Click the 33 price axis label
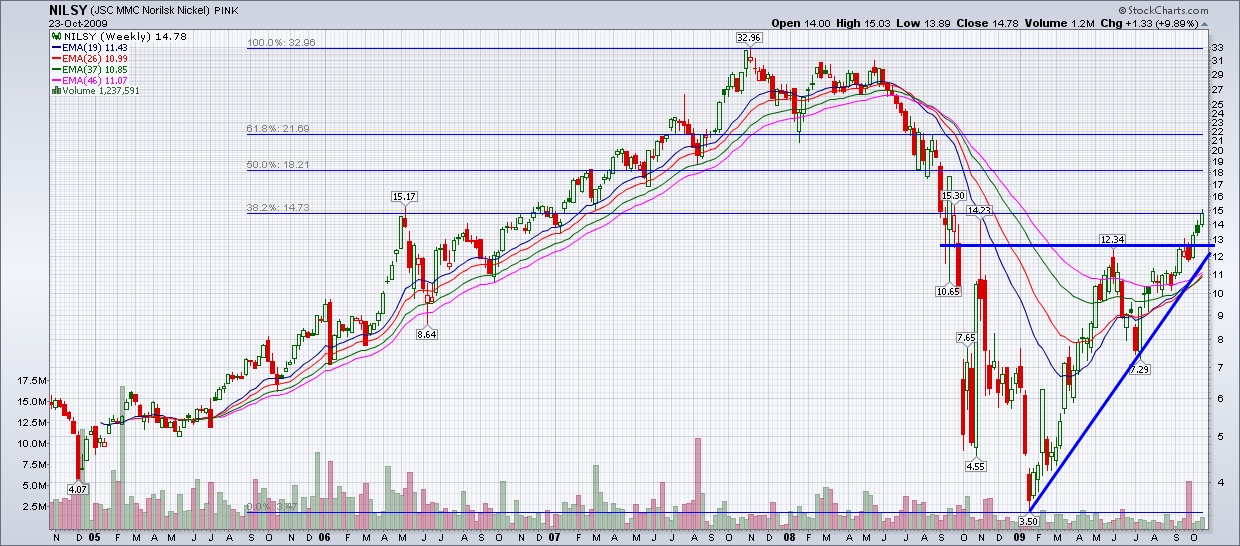 pos(1218,48)
